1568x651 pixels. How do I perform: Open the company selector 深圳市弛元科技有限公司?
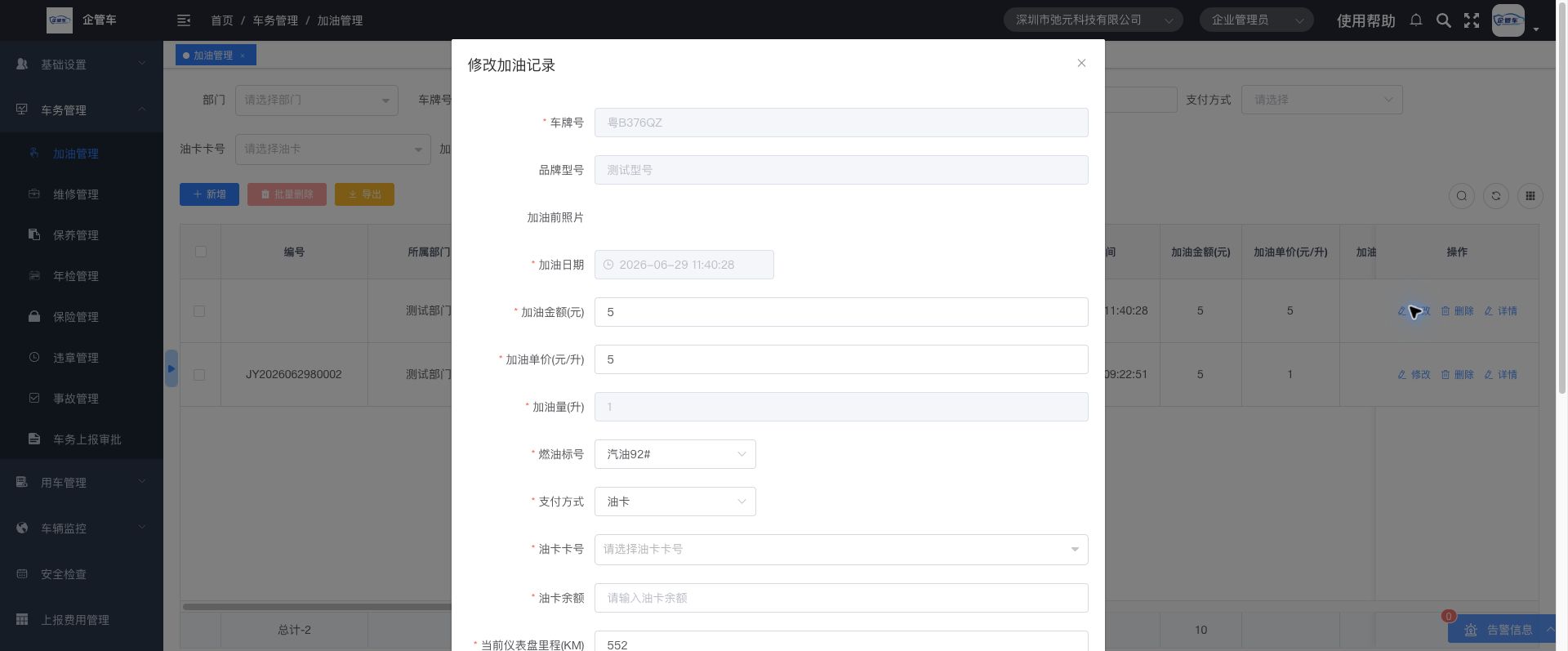click(1093, 20)
